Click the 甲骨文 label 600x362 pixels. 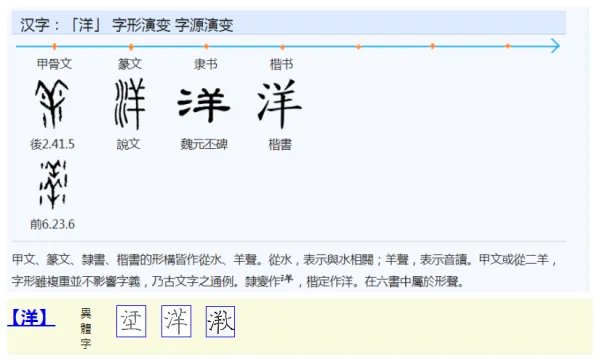coord(54,64)
